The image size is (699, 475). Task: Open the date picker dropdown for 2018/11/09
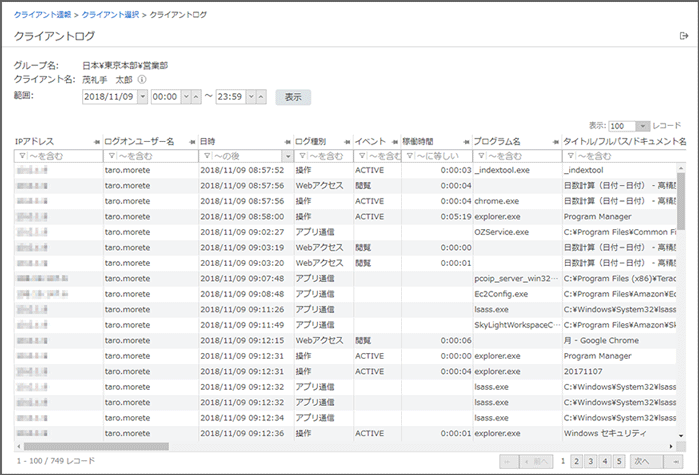142,97
